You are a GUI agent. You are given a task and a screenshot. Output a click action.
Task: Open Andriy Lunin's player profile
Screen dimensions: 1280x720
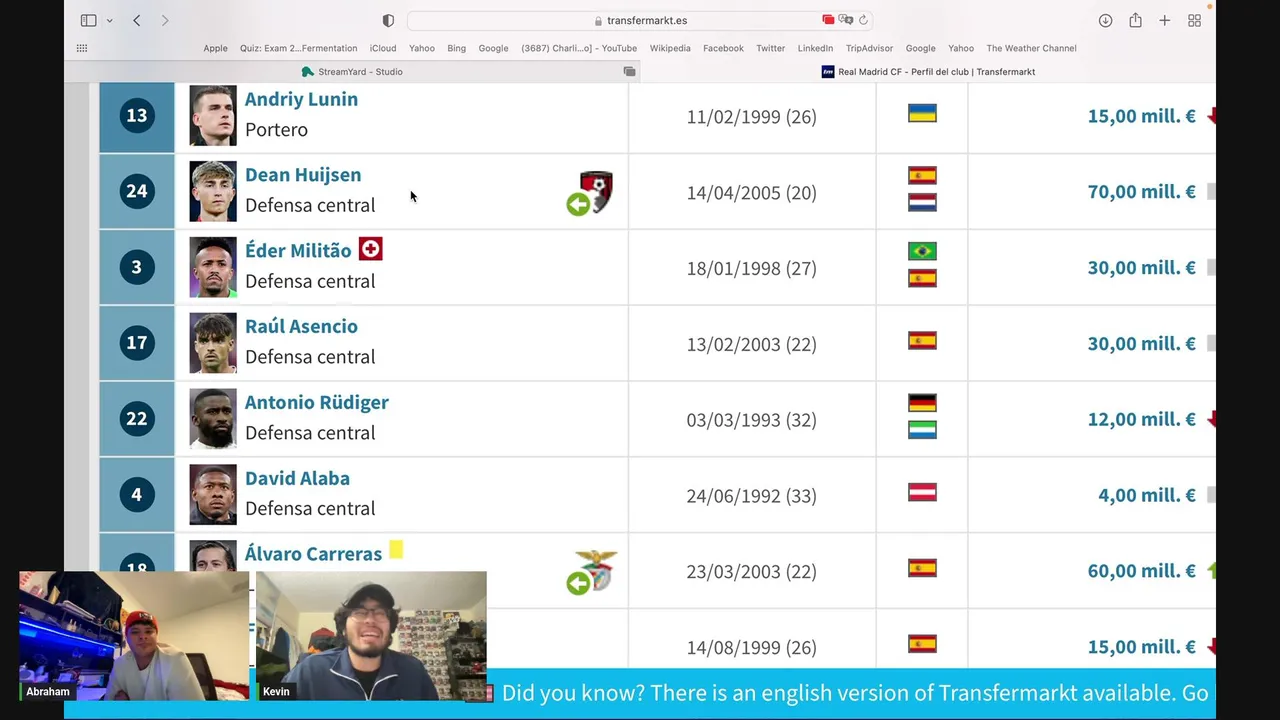(301, 99)
